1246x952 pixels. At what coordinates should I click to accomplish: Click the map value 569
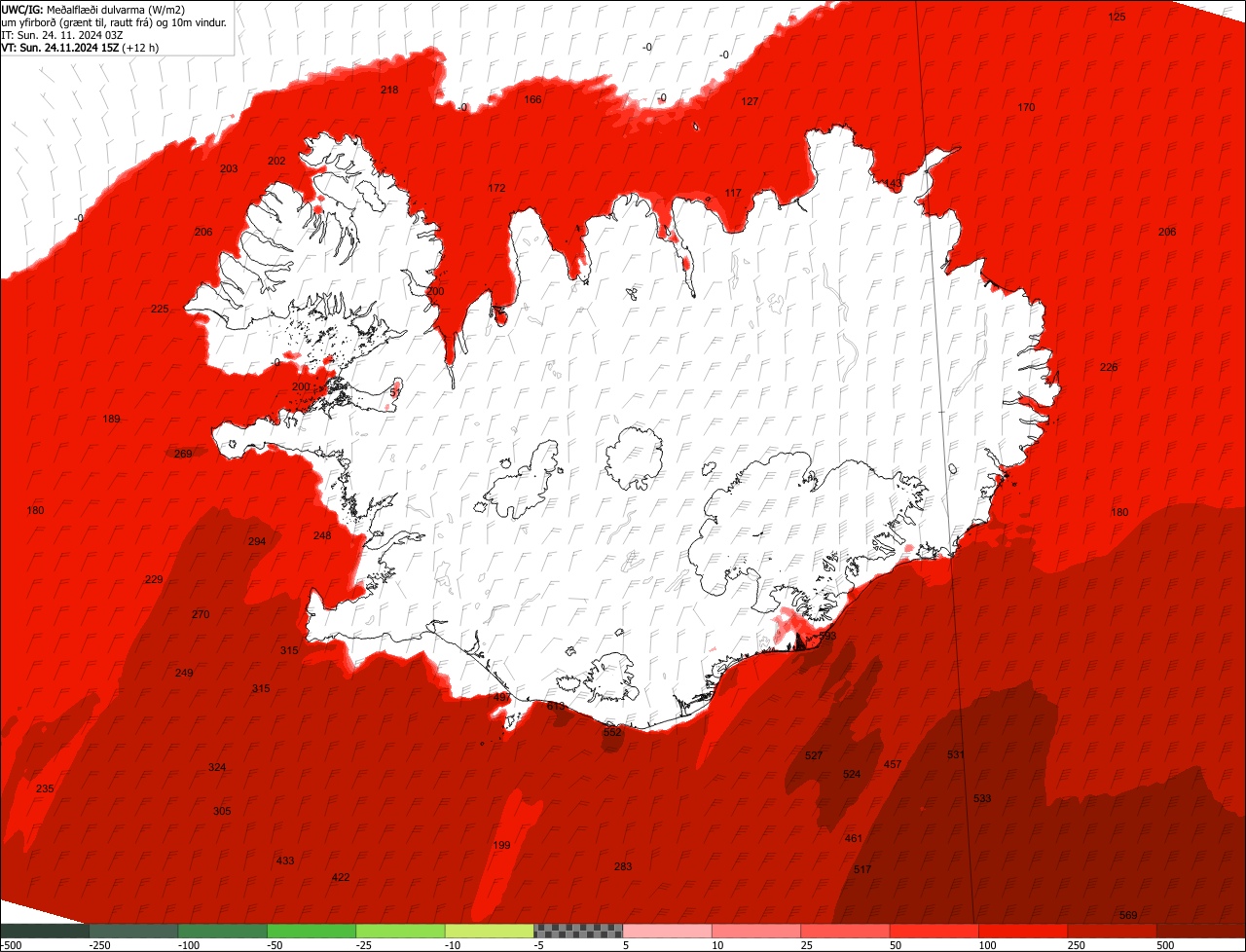[x=1128, y=915]
